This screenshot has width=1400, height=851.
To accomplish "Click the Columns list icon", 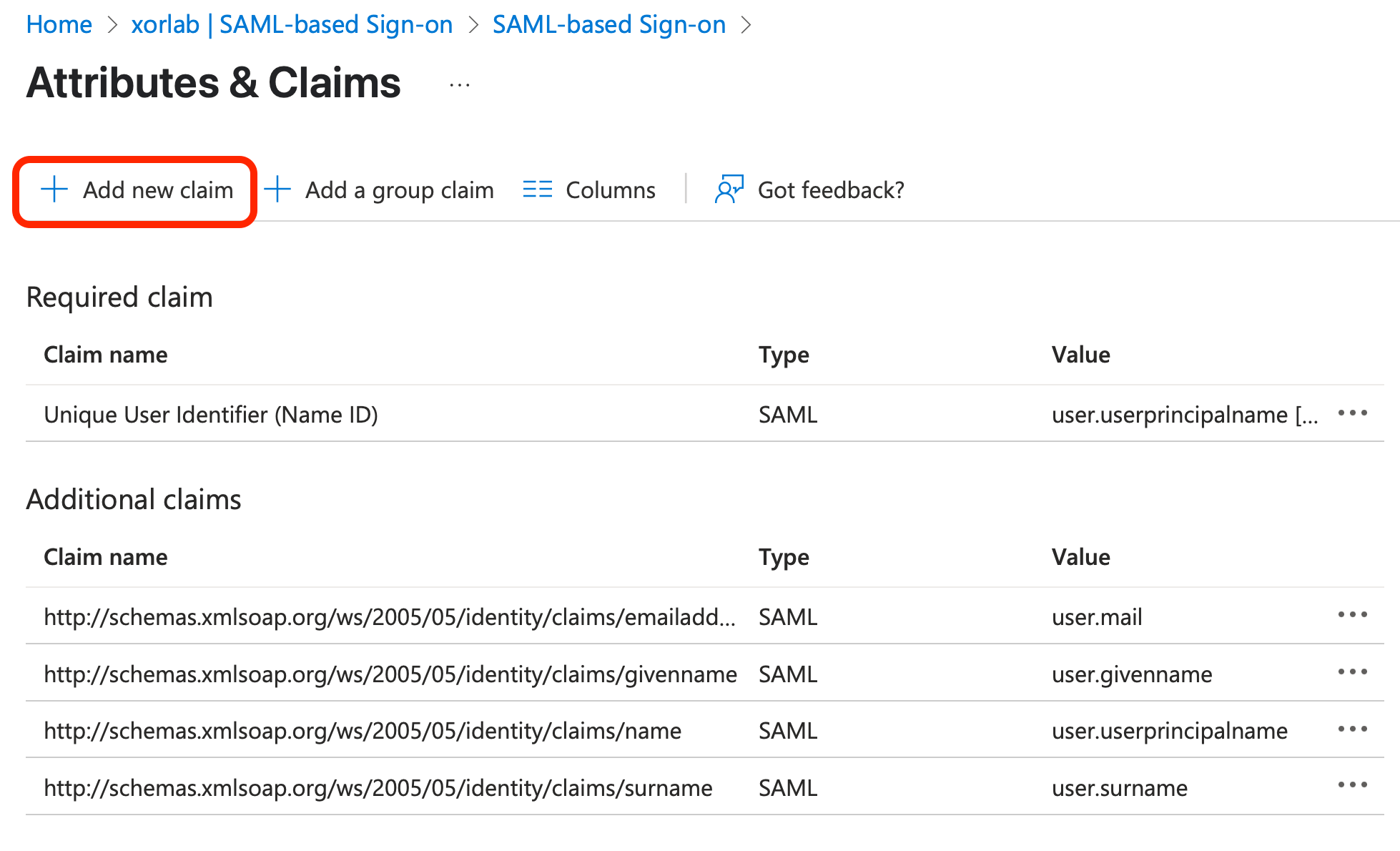I will click(x=538, y=190).
